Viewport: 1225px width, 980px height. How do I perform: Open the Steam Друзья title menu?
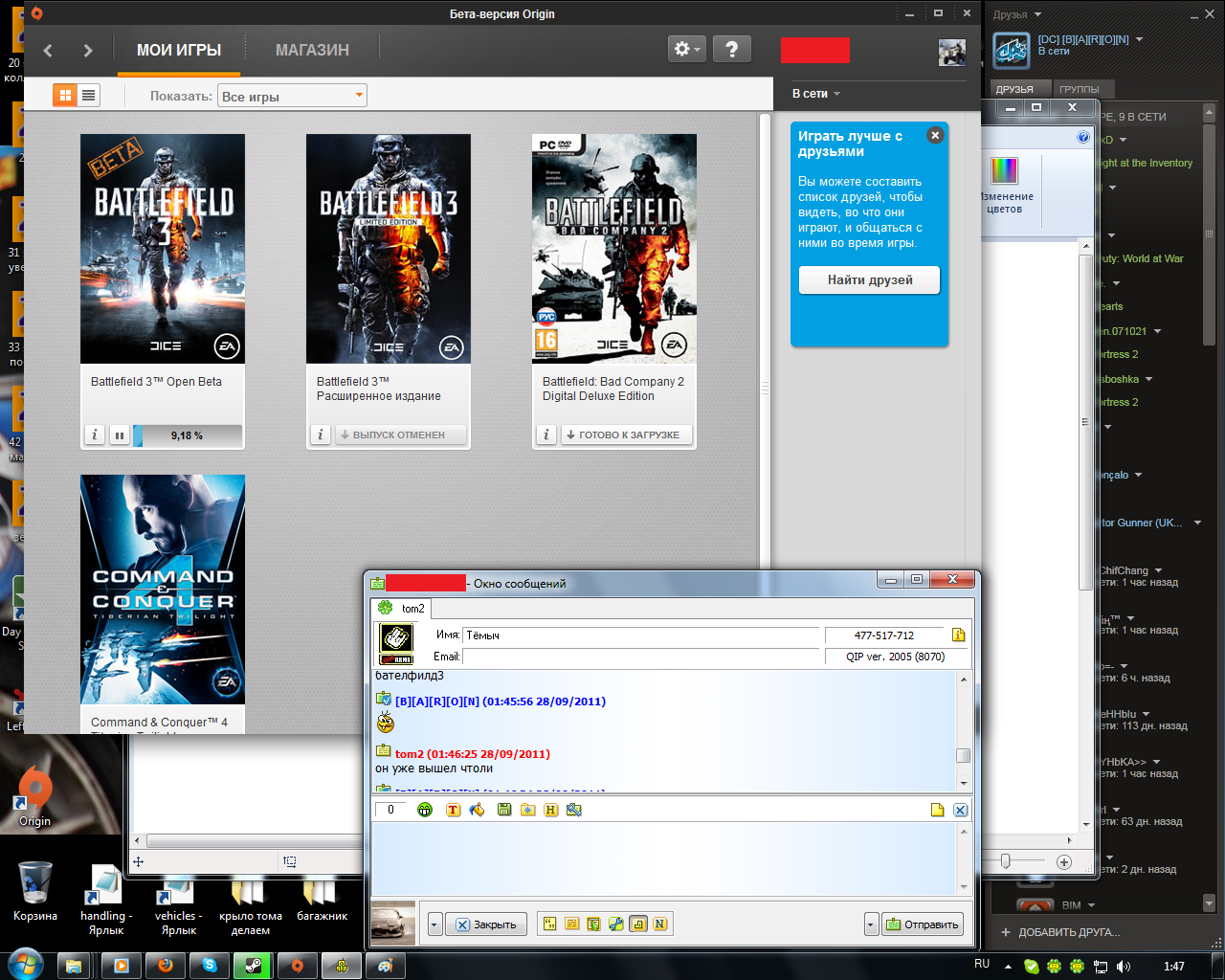[1016, 14]
